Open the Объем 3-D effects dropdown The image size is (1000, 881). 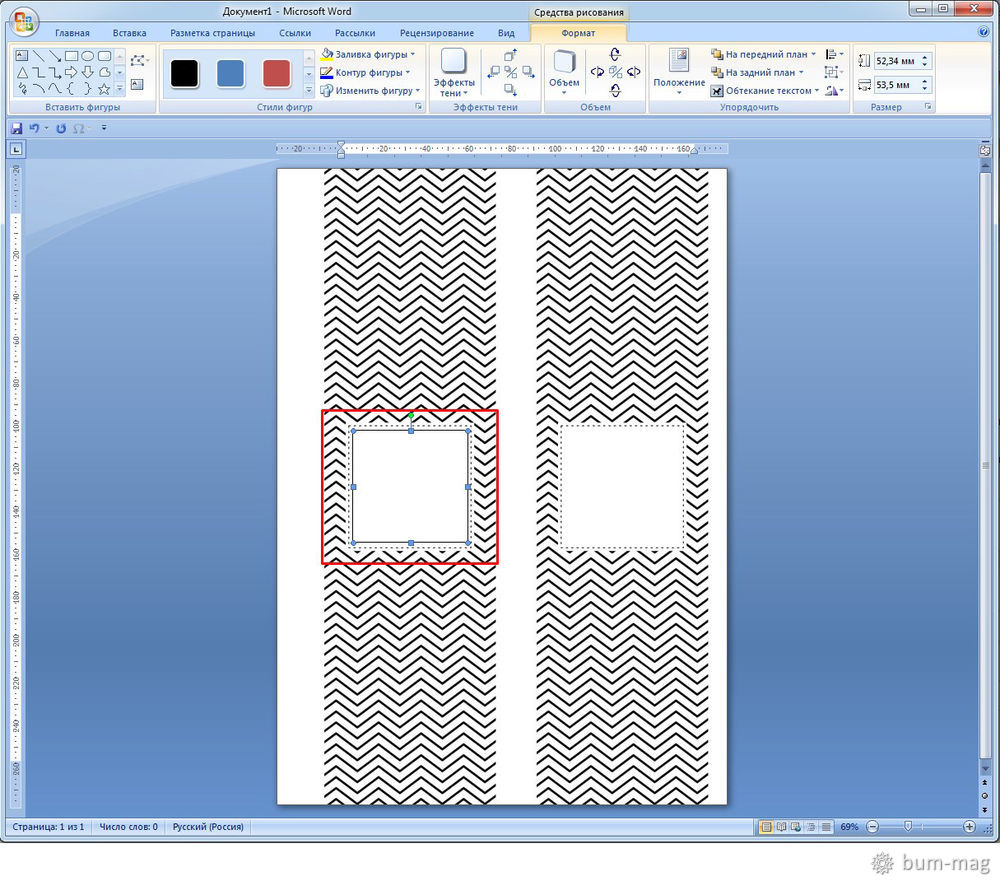coord(564,71)
